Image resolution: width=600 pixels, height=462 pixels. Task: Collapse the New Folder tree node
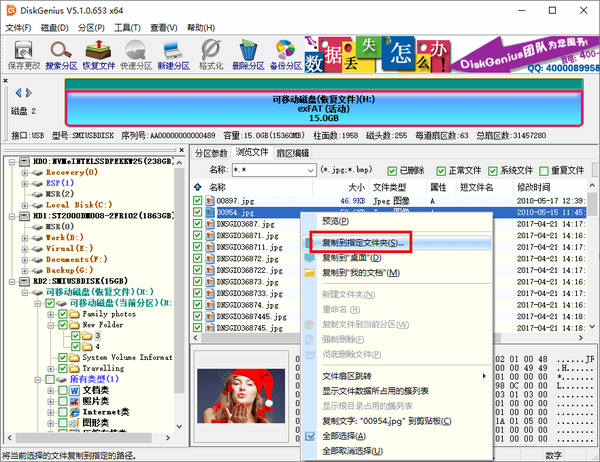50,325
